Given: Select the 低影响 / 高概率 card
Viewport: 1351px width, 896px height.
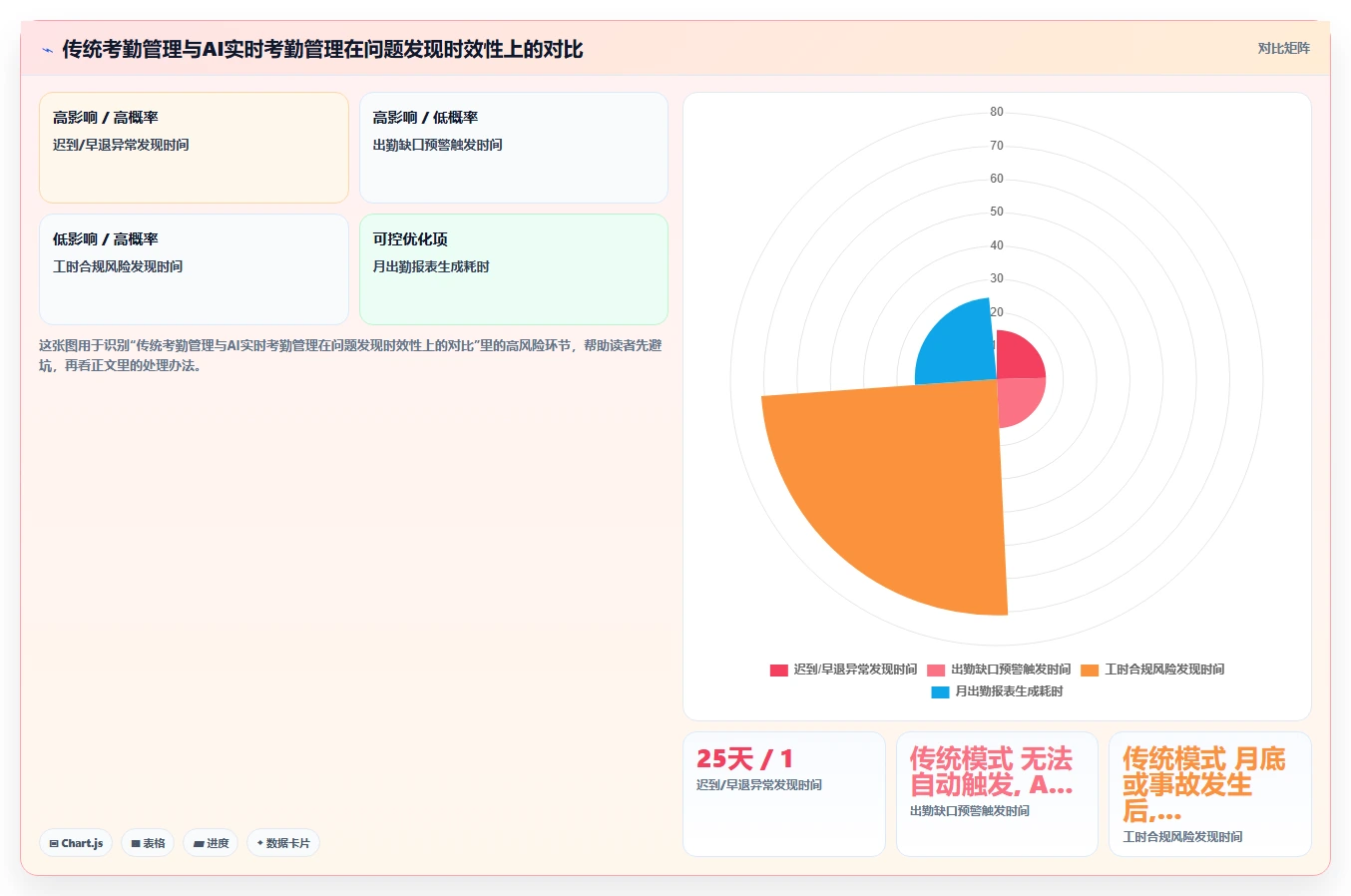Looking at the screenshot, I should click(x=194, y=269).
